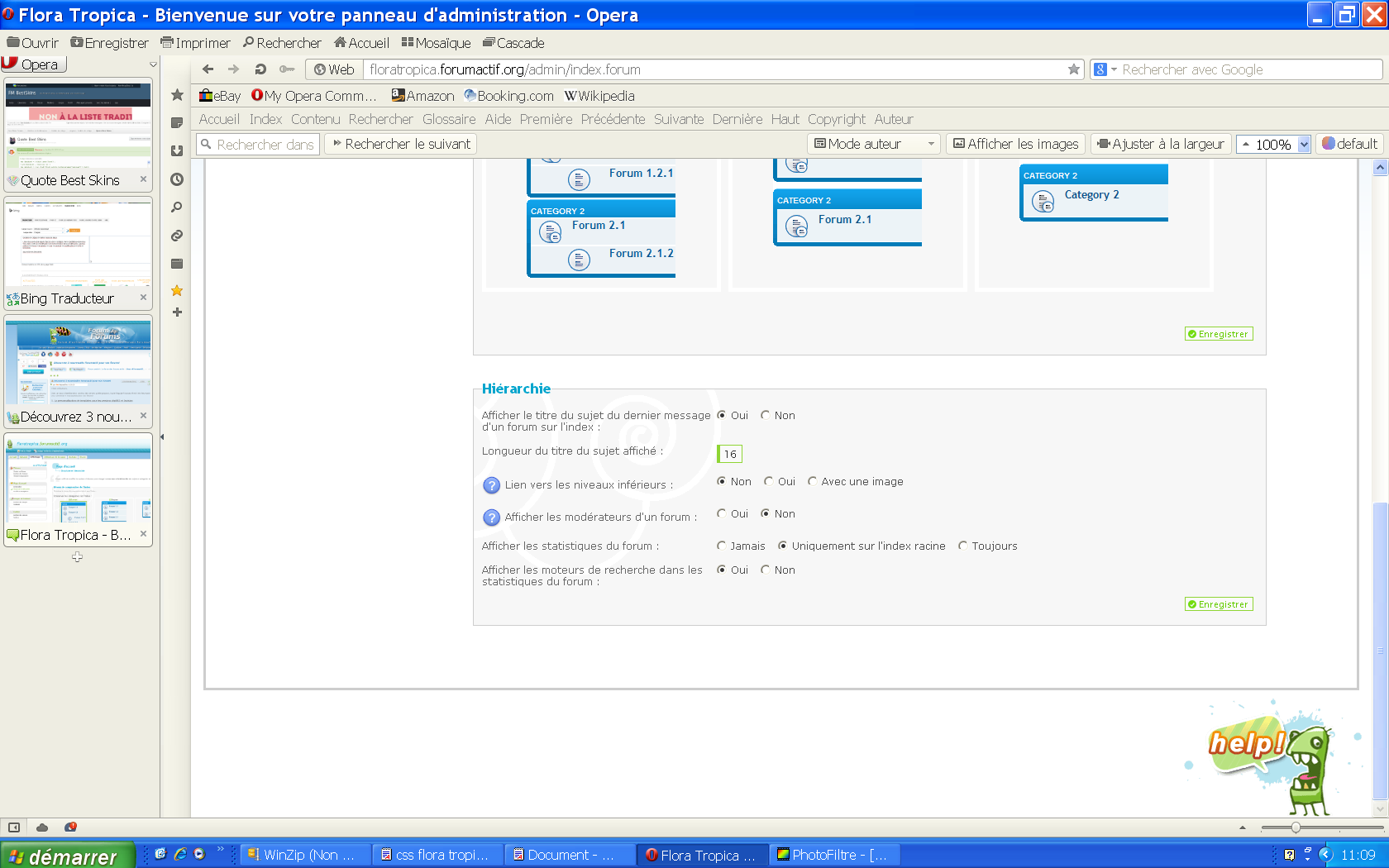Select Jamais for forum statistics

(x=722, y=546)
